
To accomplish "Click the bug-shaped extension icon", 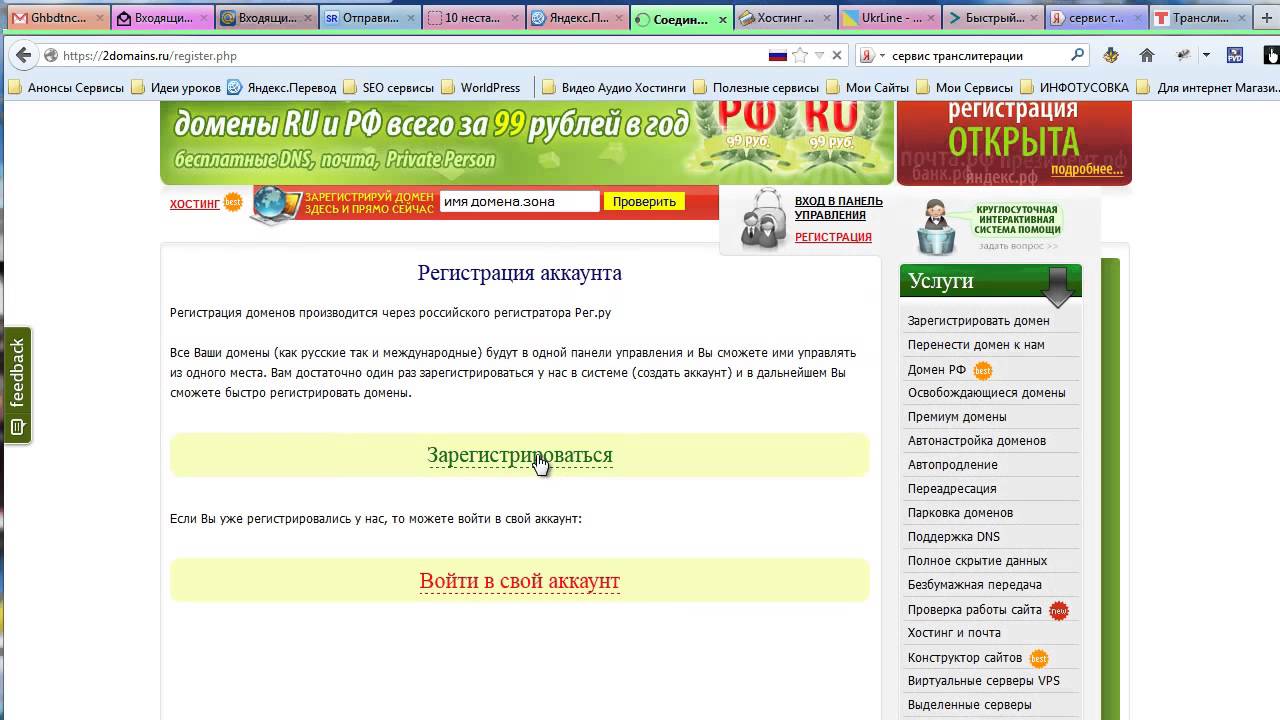I will 1184,56.
